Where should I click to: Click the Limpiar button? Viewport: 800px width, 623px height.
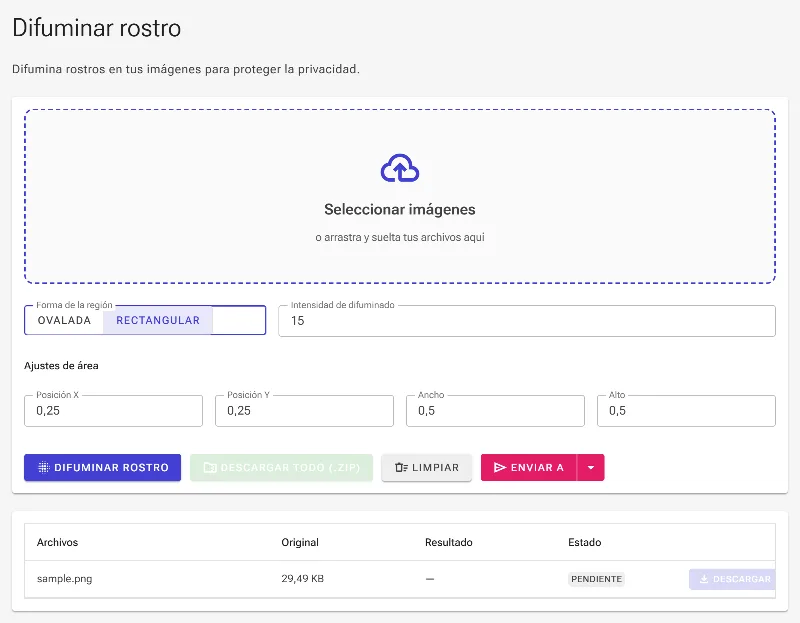427,467
